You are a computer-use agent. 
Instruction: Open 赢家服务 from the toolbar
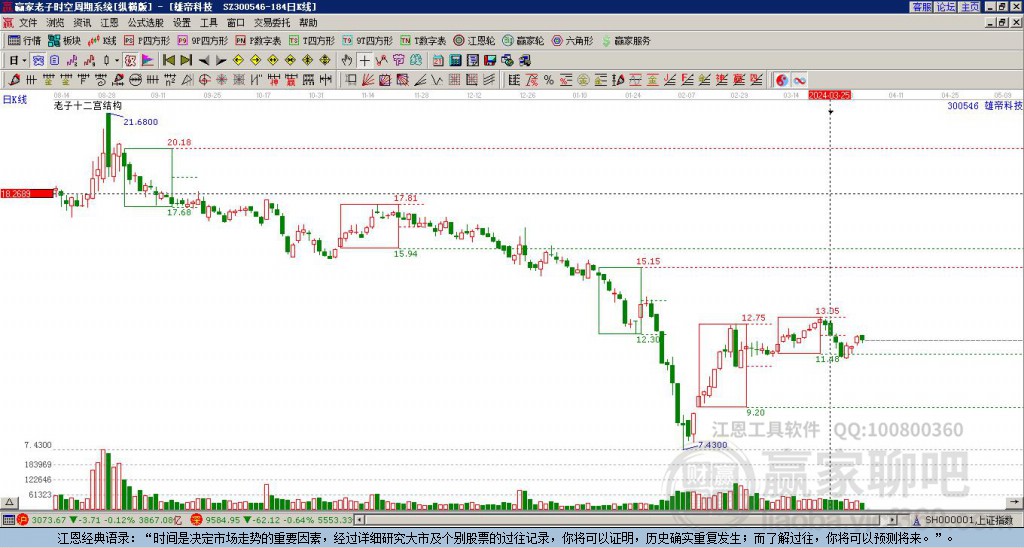click(626, 40)
